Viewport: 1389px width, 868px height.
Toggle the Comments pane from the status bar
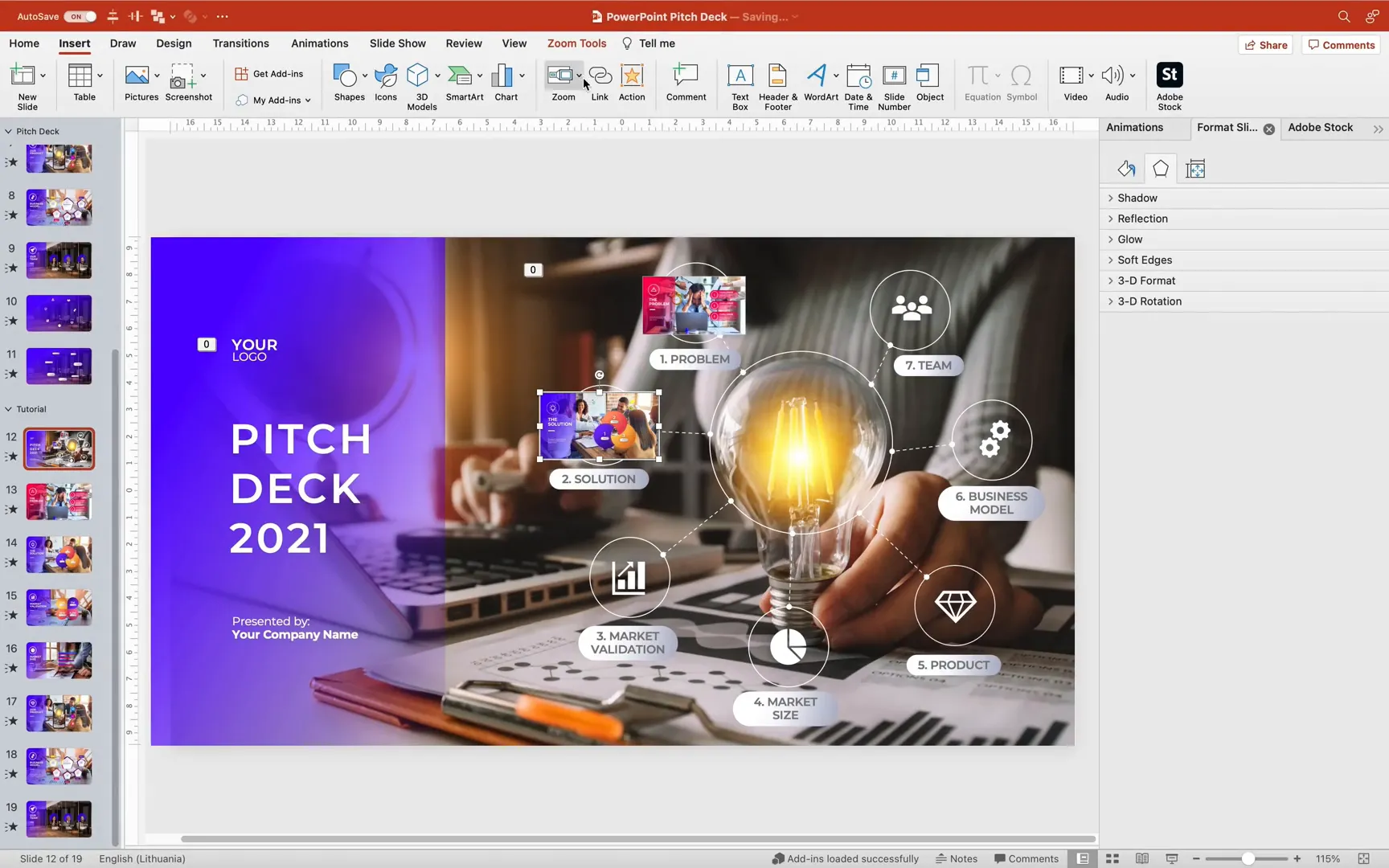1026,858
